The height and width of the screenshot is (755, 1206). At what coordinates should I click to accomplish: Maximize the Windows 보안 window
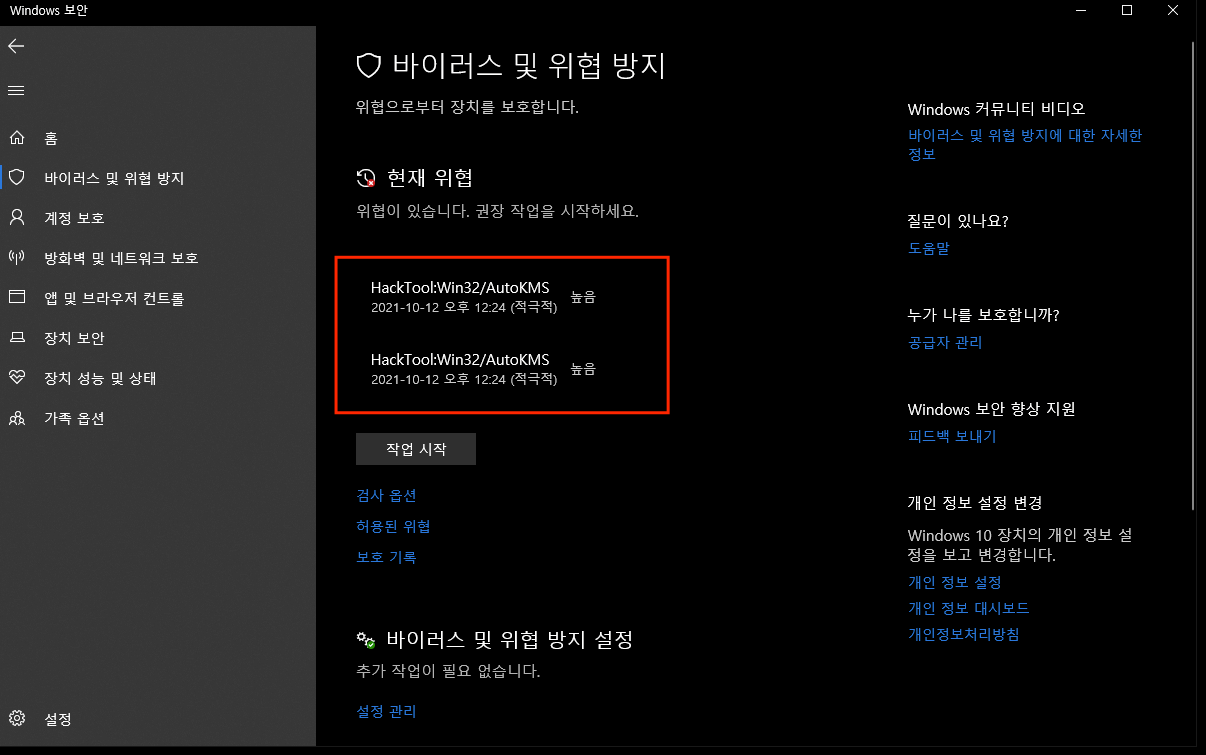[x=1127, y=10]
